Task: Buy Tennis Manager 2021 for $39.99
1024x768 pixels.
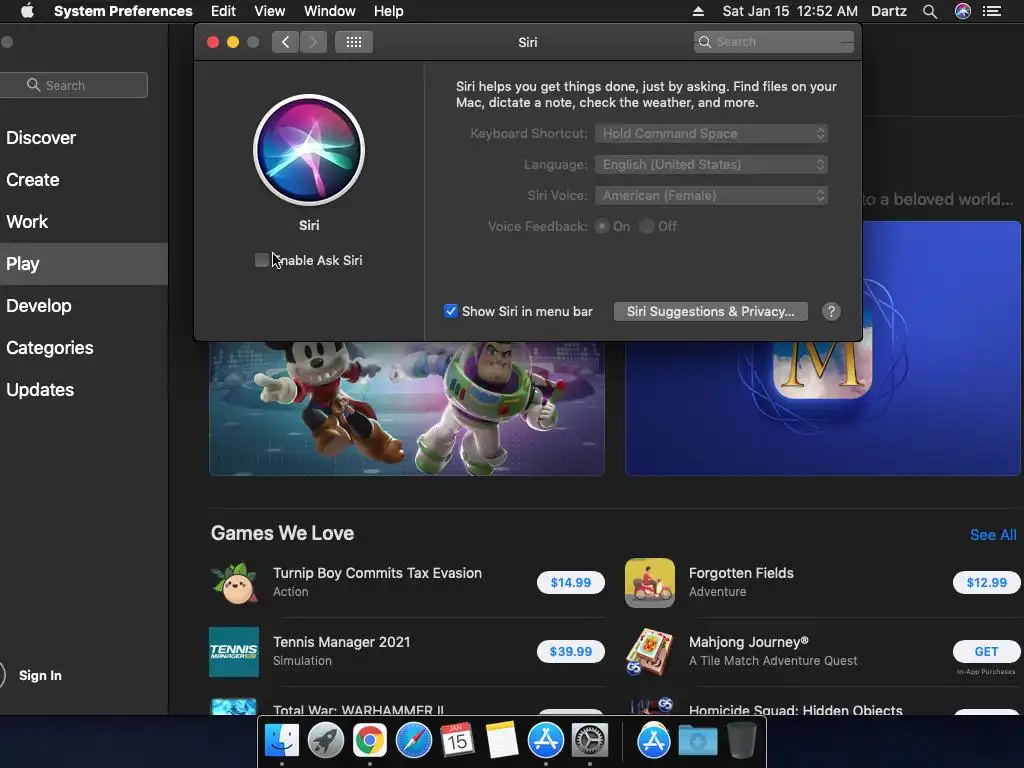Action: click(x=571, y=652)
